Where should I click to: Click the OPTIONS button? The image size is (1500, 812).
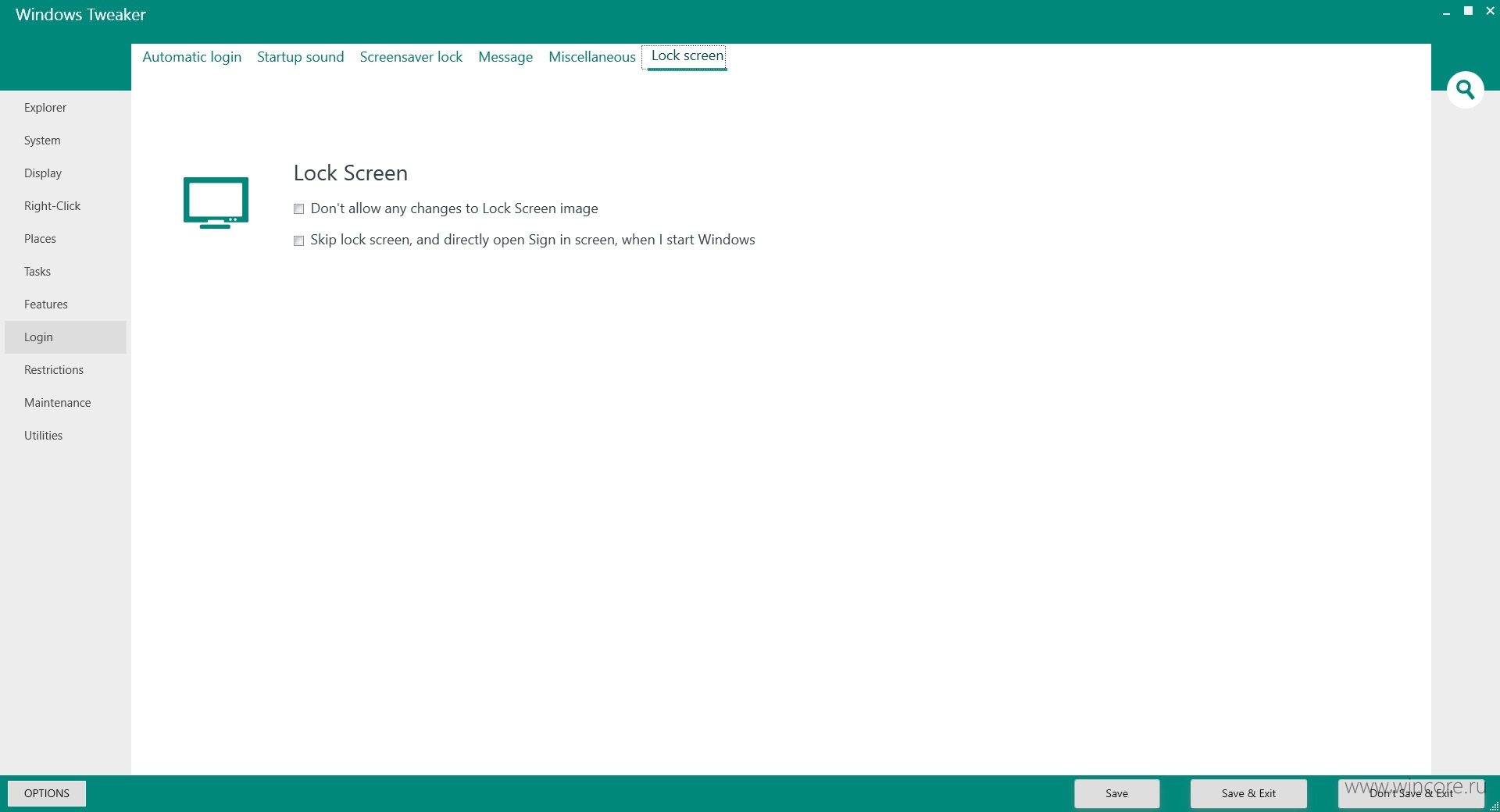click(x=47, y=793)
